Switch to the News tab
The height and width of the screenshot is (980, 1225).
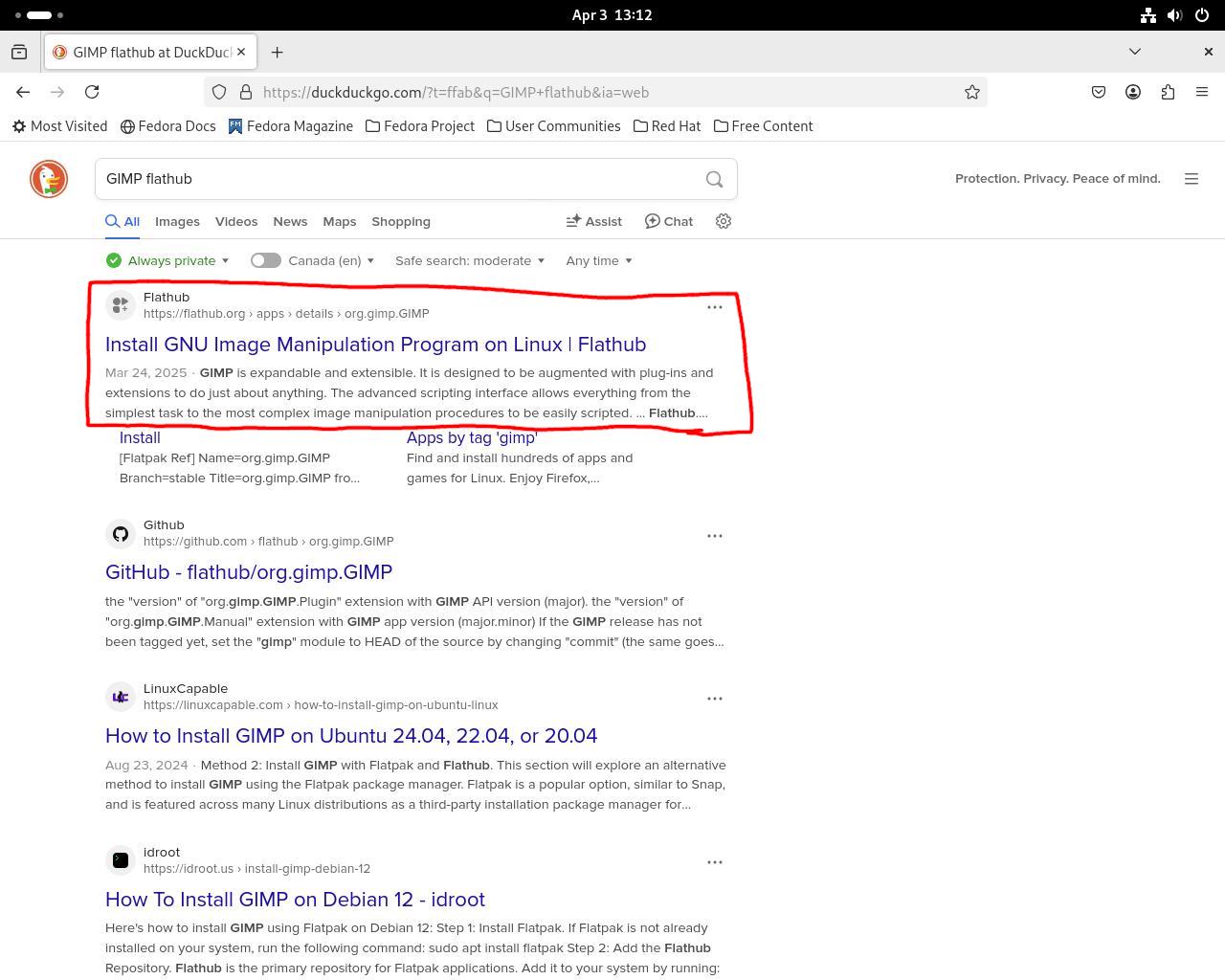point(290,221)
